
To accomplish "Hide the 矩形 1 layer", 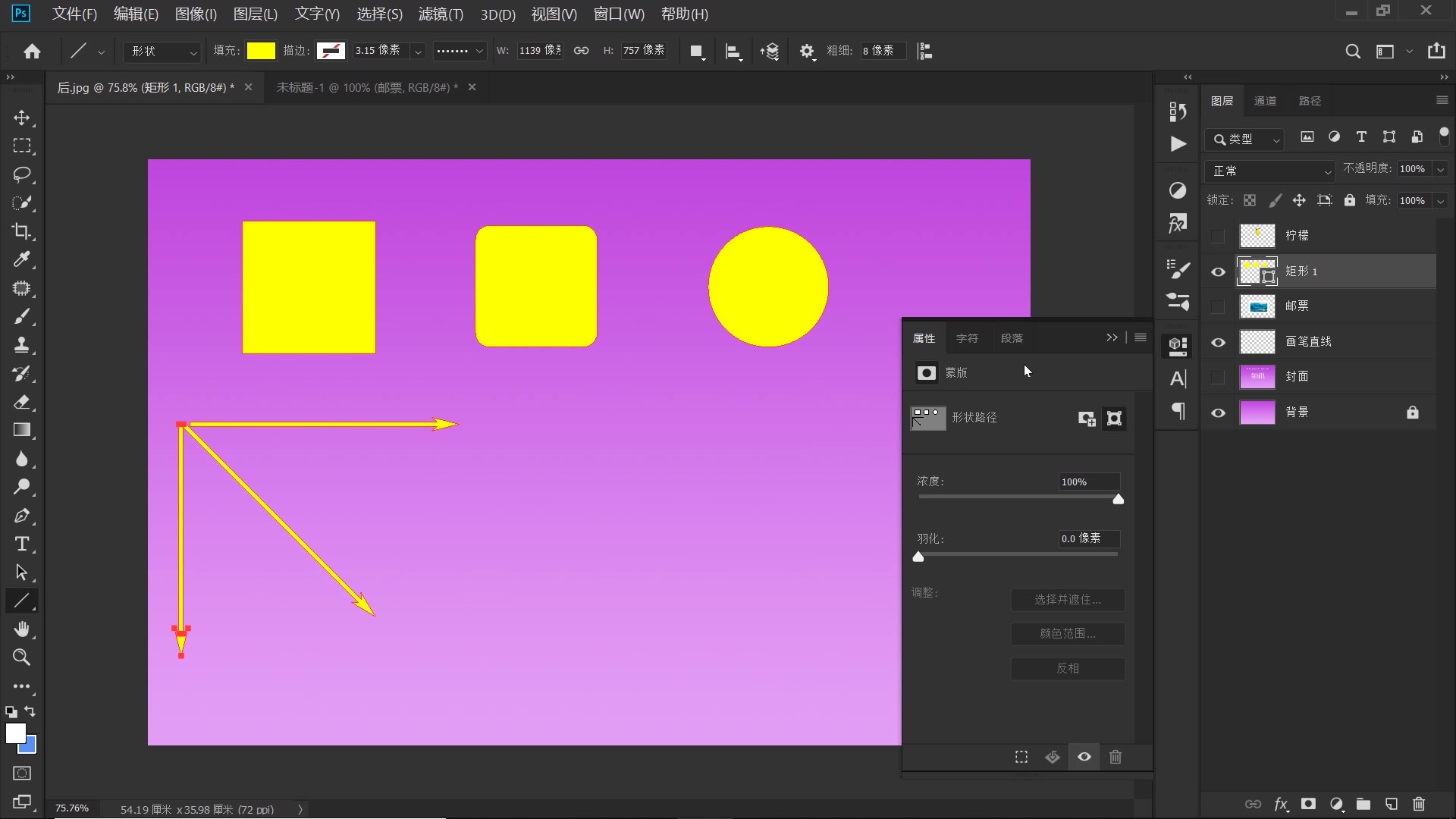I will click(1218, 271).
